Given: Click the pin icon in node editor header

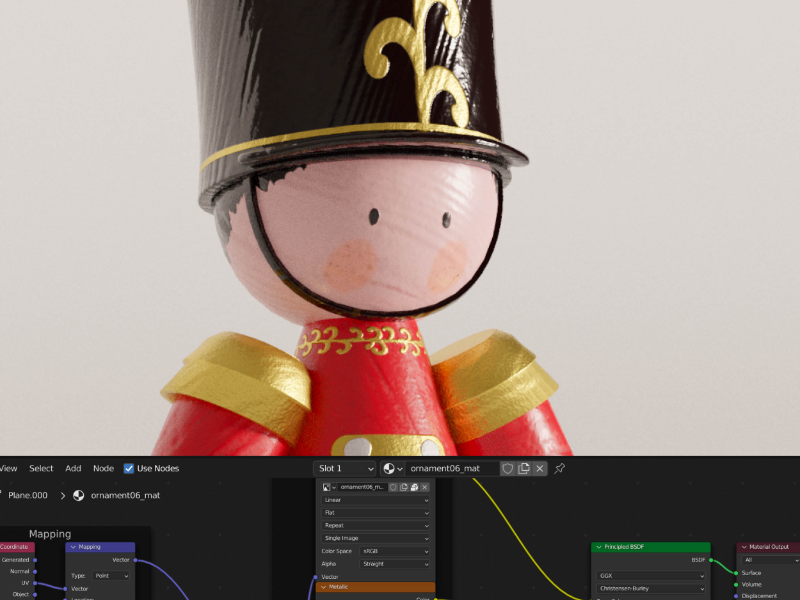Looking at the screenshot, I should click(x=560, y=468).
